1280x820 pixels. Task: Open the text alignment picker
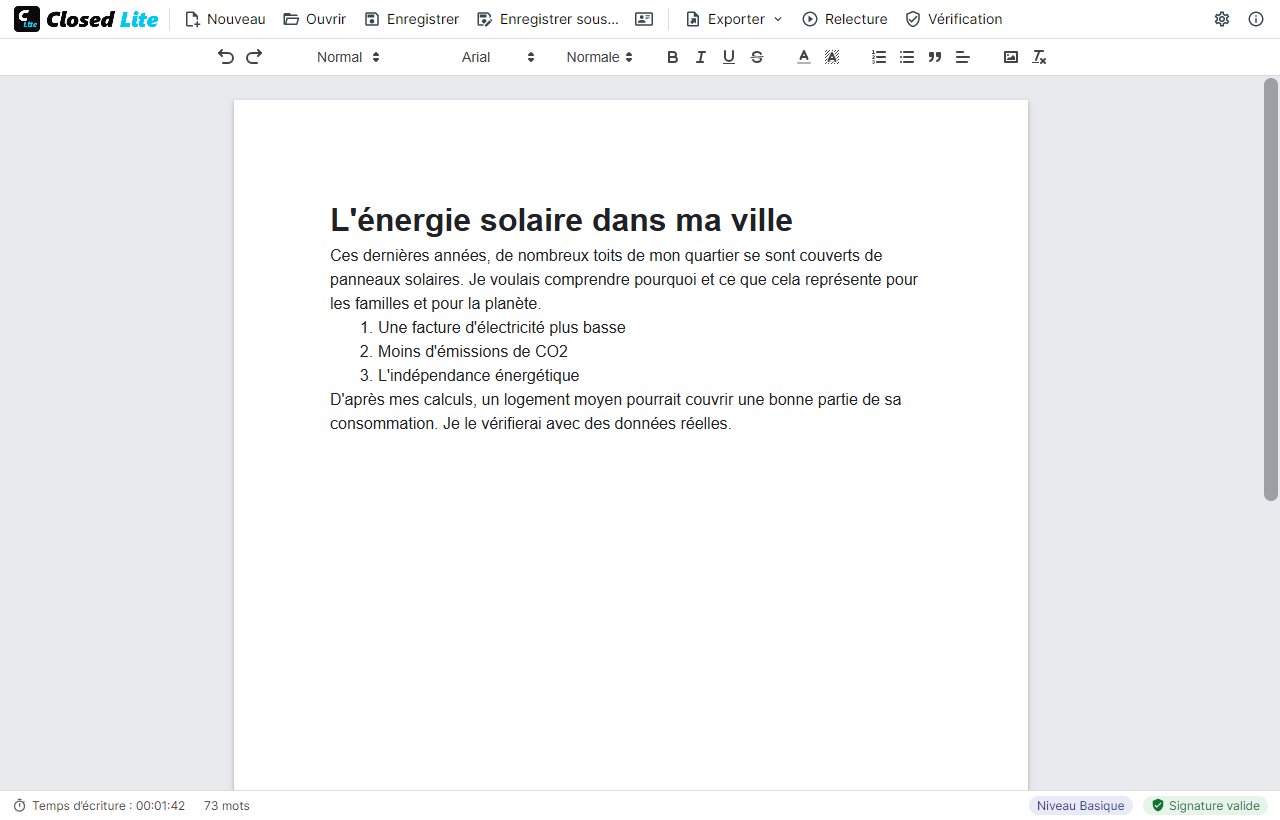(x=963, y=57)
